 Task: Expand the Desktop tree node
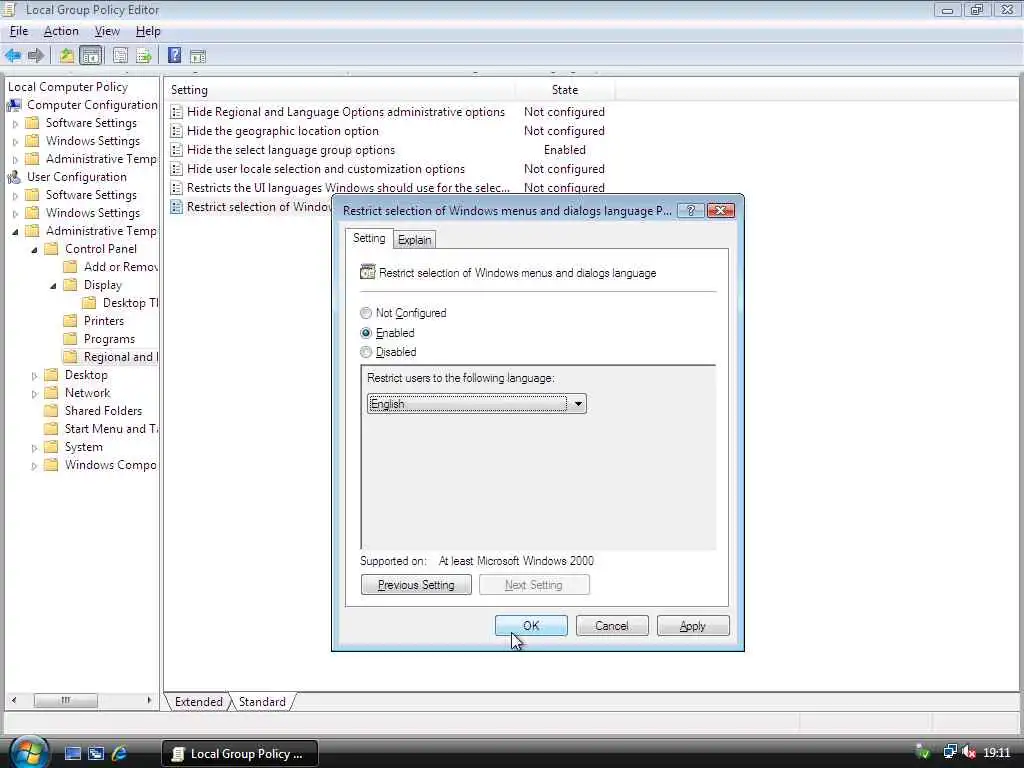[x=34, y=376]
